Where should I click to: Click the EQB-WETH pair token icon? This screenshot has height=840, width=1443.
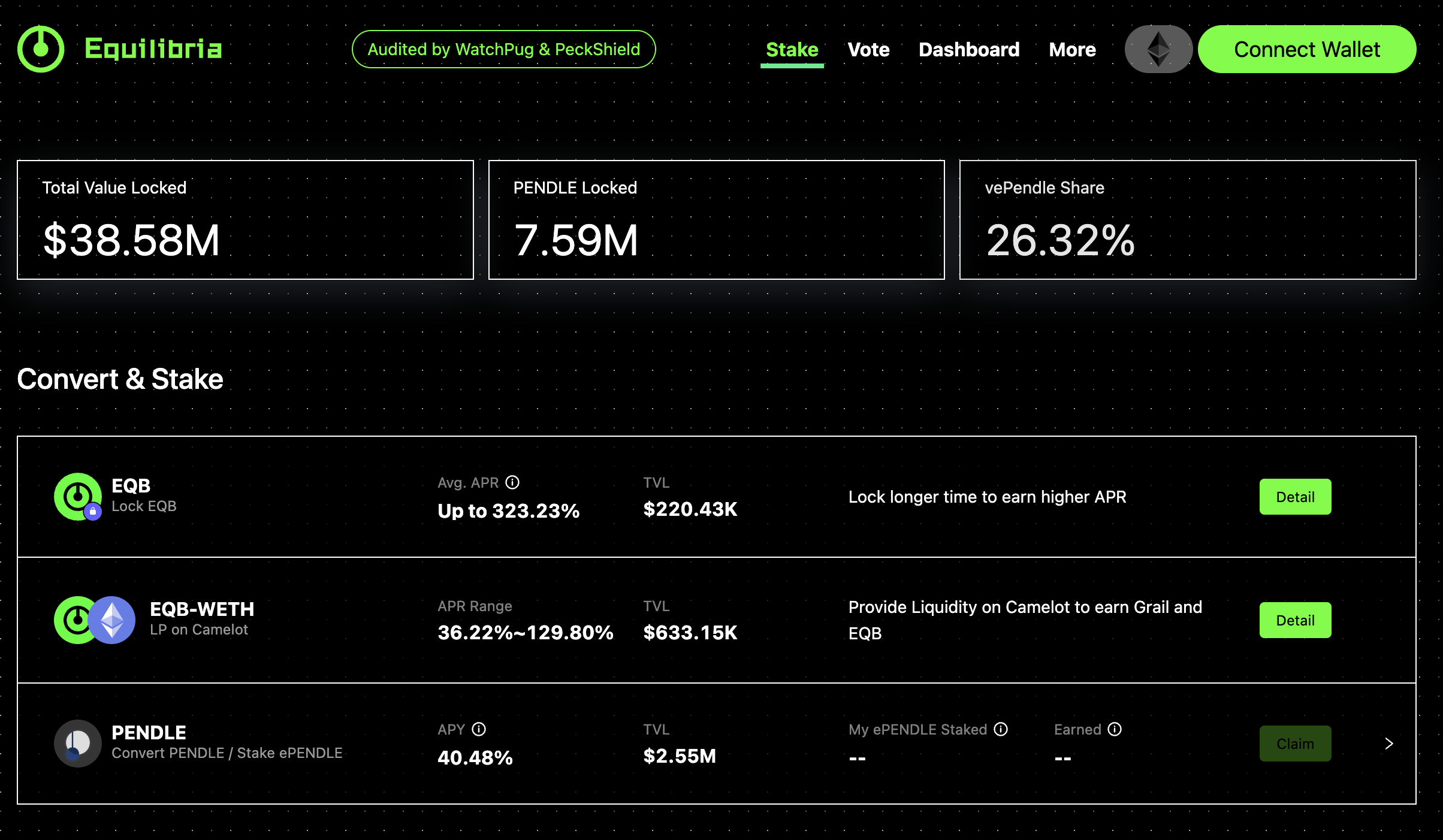pyautogui.click(x=95, y=620)
